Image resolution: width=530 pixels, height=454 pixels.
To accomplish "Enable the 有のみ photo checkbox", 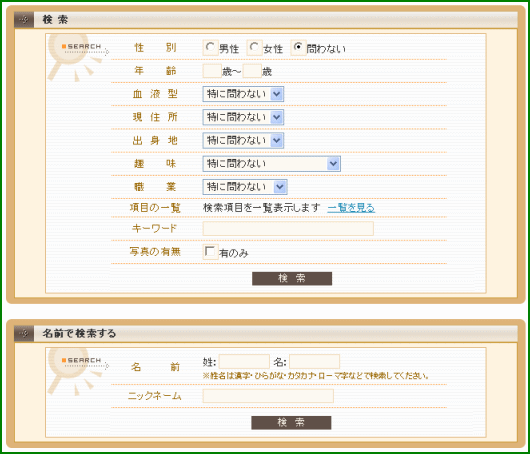I will 210,252.
